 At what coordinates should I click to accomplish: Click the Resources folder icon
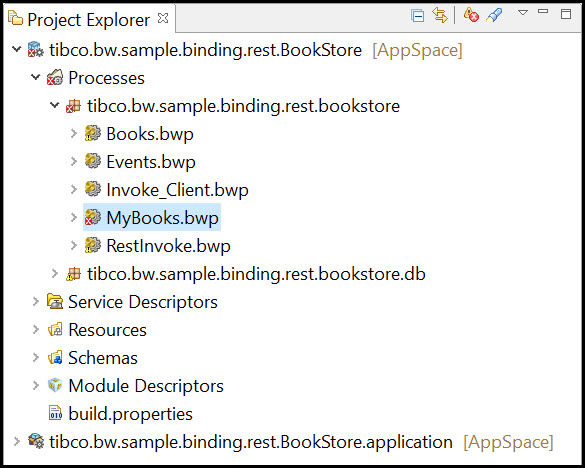tap(55, 330)
